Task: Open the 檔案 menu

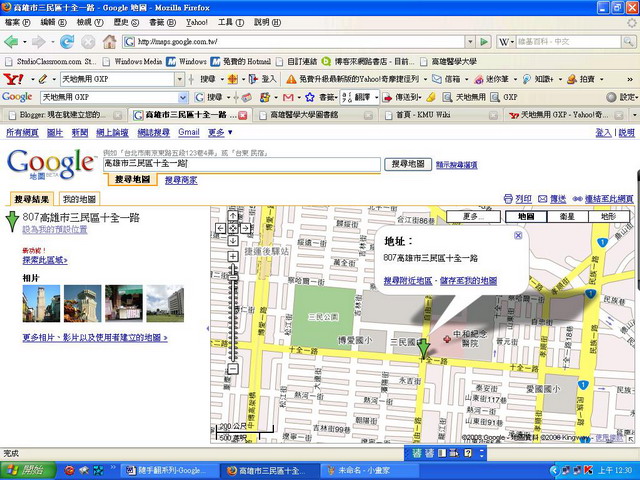Action: [x=18, y=22]
